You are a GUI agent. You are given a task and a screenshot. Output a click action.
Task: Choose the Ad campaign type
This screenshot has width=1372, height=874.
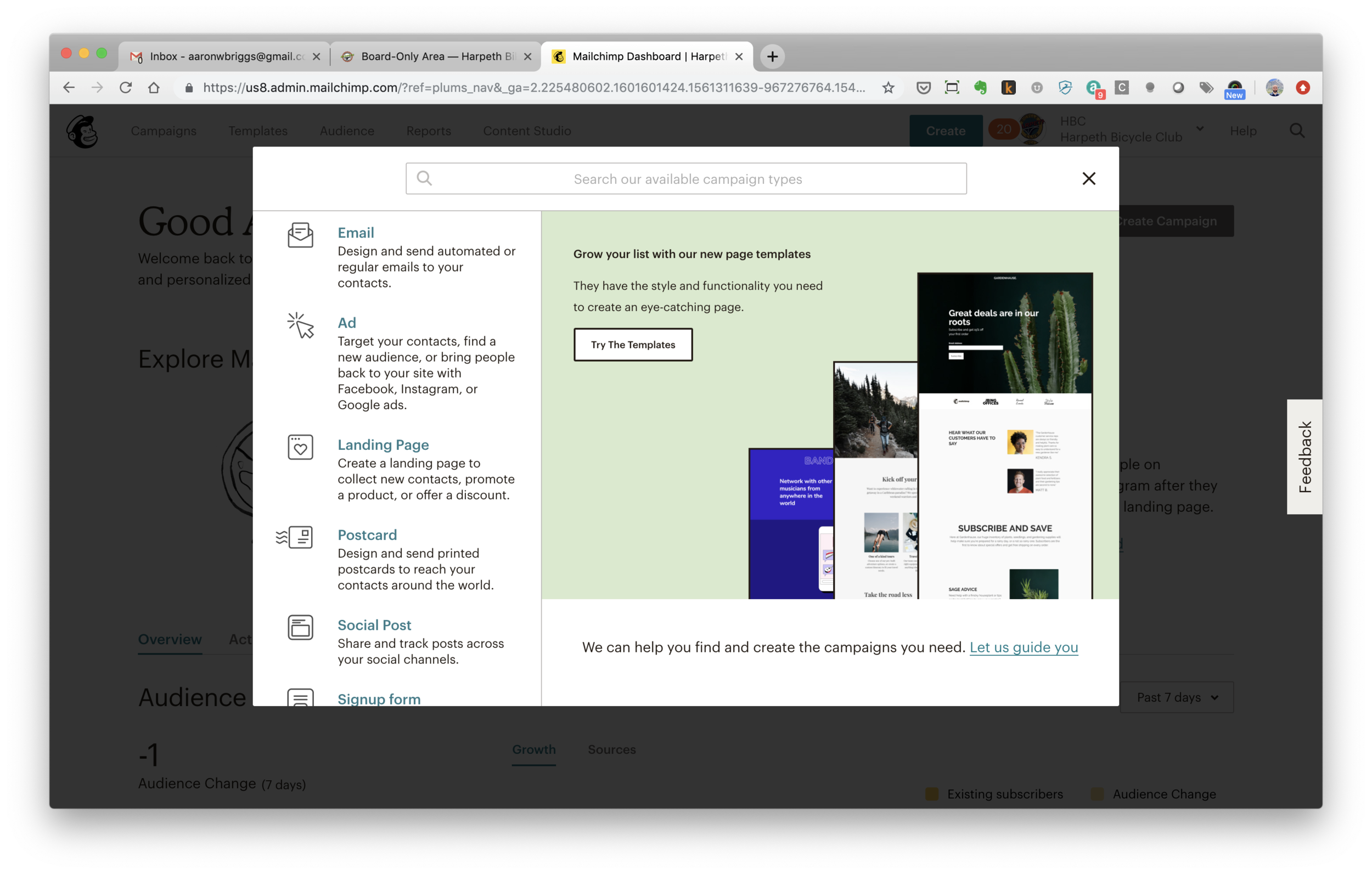(x=347, y=323)
